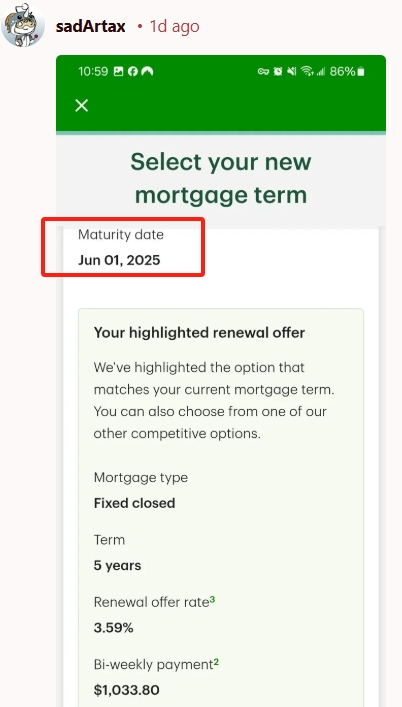Open the sadArtax username profile link
The image size is (402, 707).
91,27
